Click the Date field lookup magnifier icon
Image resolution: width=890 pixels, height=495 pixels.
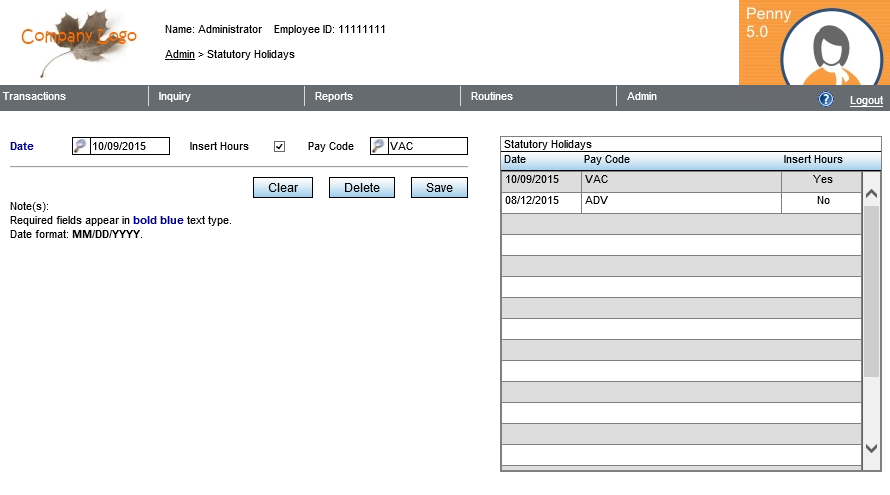coord(81,146)
